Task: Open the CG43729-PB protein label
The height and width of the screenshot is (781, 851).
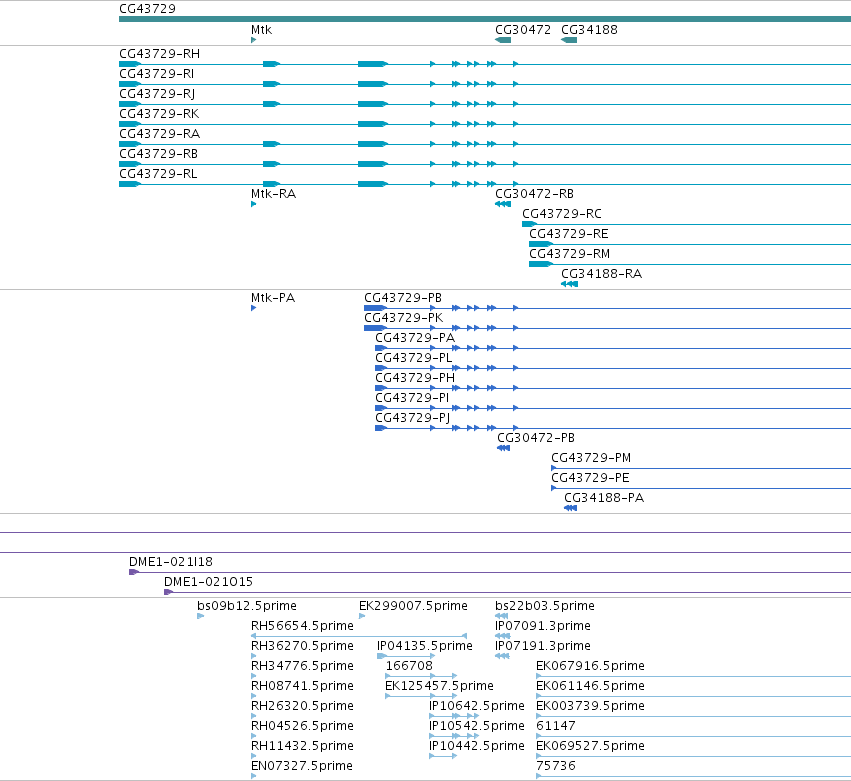Action: tap(403, 299)
